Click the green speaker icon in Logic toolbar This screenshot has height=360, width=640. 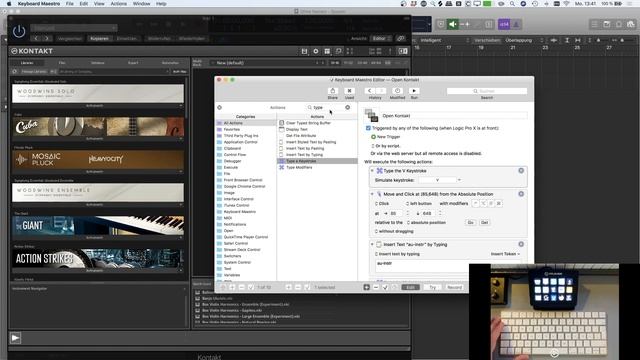point(453,24)
